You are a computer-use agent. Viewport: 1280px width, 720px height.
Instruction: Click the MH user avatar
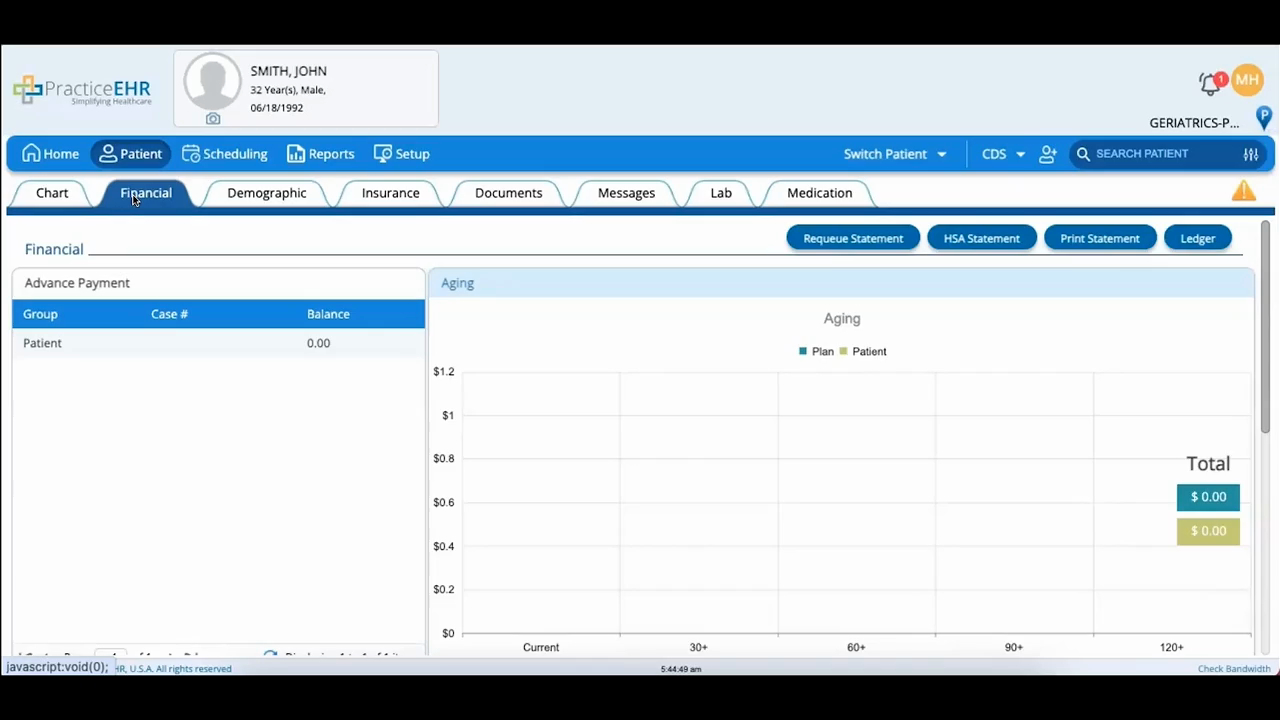(x=1247, y=80)
